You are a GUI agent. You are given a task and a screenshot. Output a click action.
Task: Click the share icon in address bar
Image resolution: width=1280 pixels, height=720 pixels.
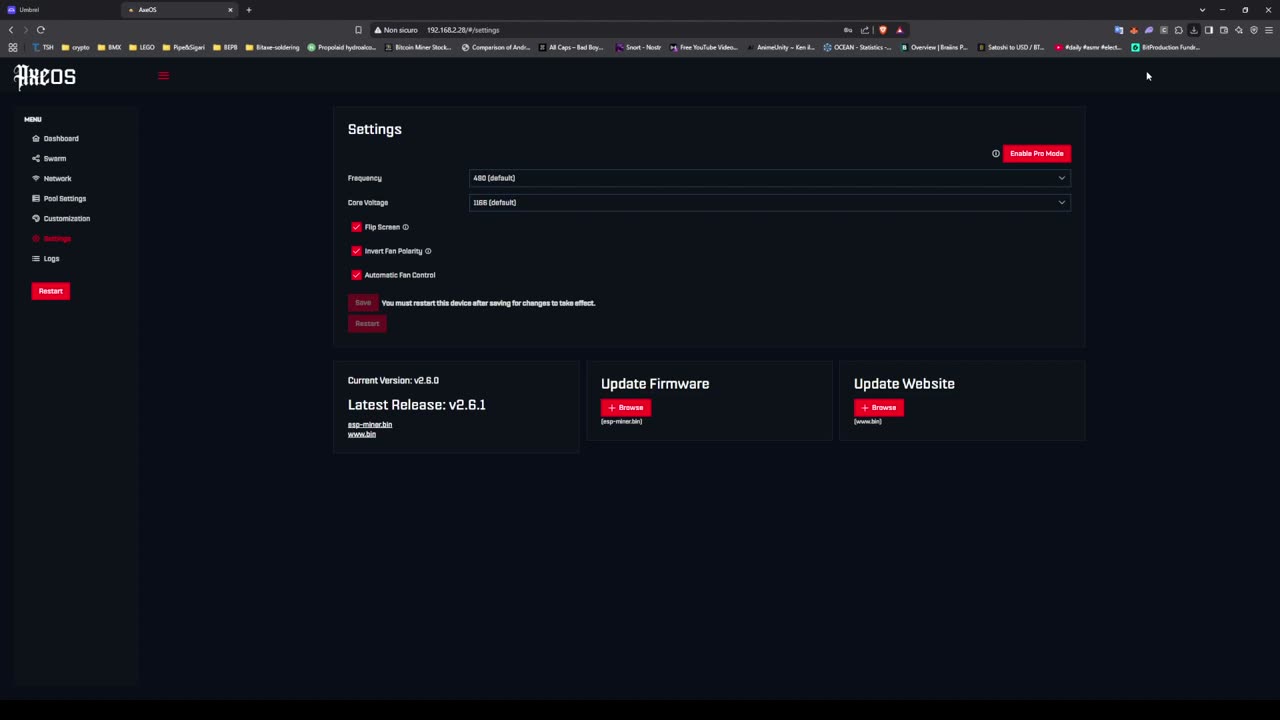point(865,30)
